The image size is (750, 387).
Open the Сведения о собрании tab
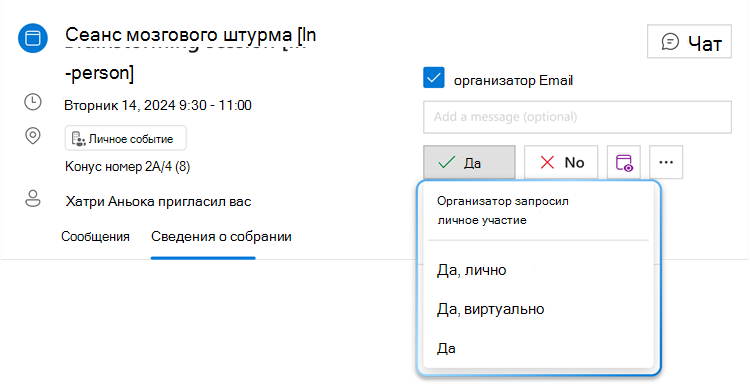tap(221, 236)
